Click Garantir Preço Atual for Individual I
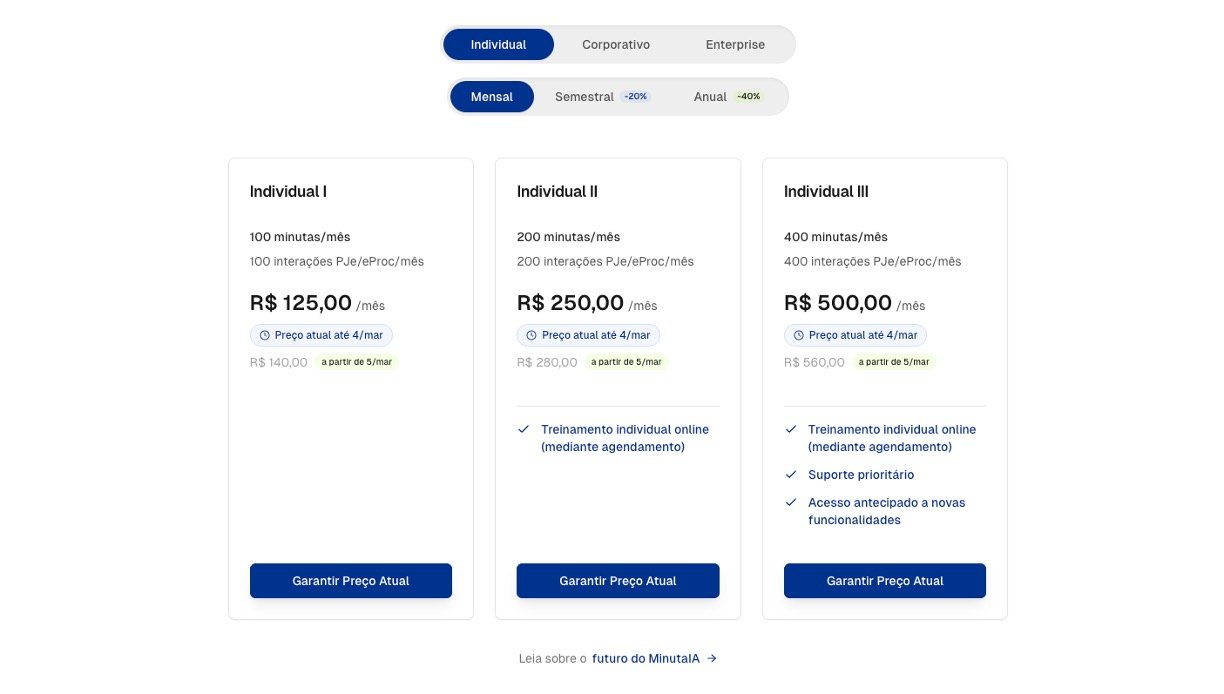This screenshot has height=694, width=1224. [x=351, y=581]
